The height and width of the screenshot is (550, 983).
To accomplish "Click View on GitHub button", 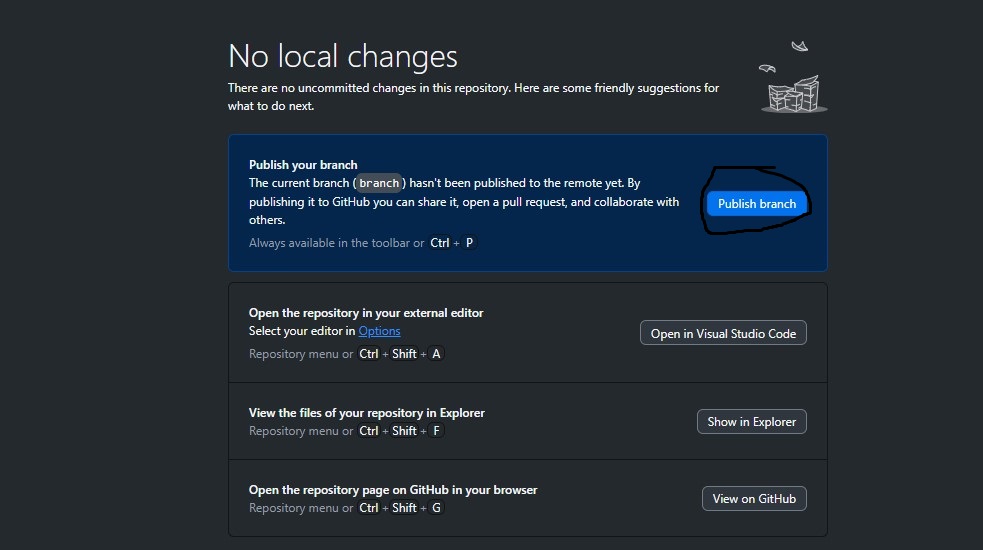I will [754, 499].
